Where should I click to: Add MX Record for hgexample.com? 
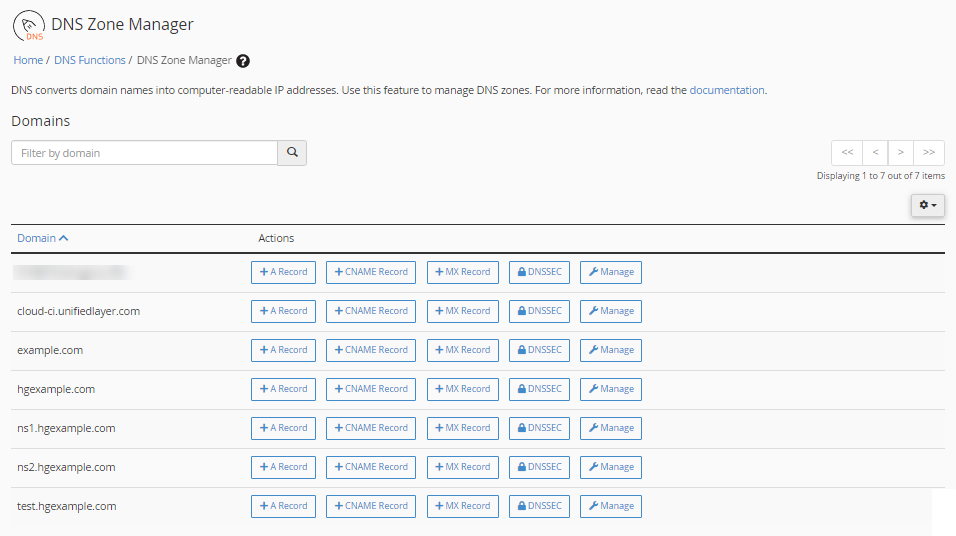(462, 389)
